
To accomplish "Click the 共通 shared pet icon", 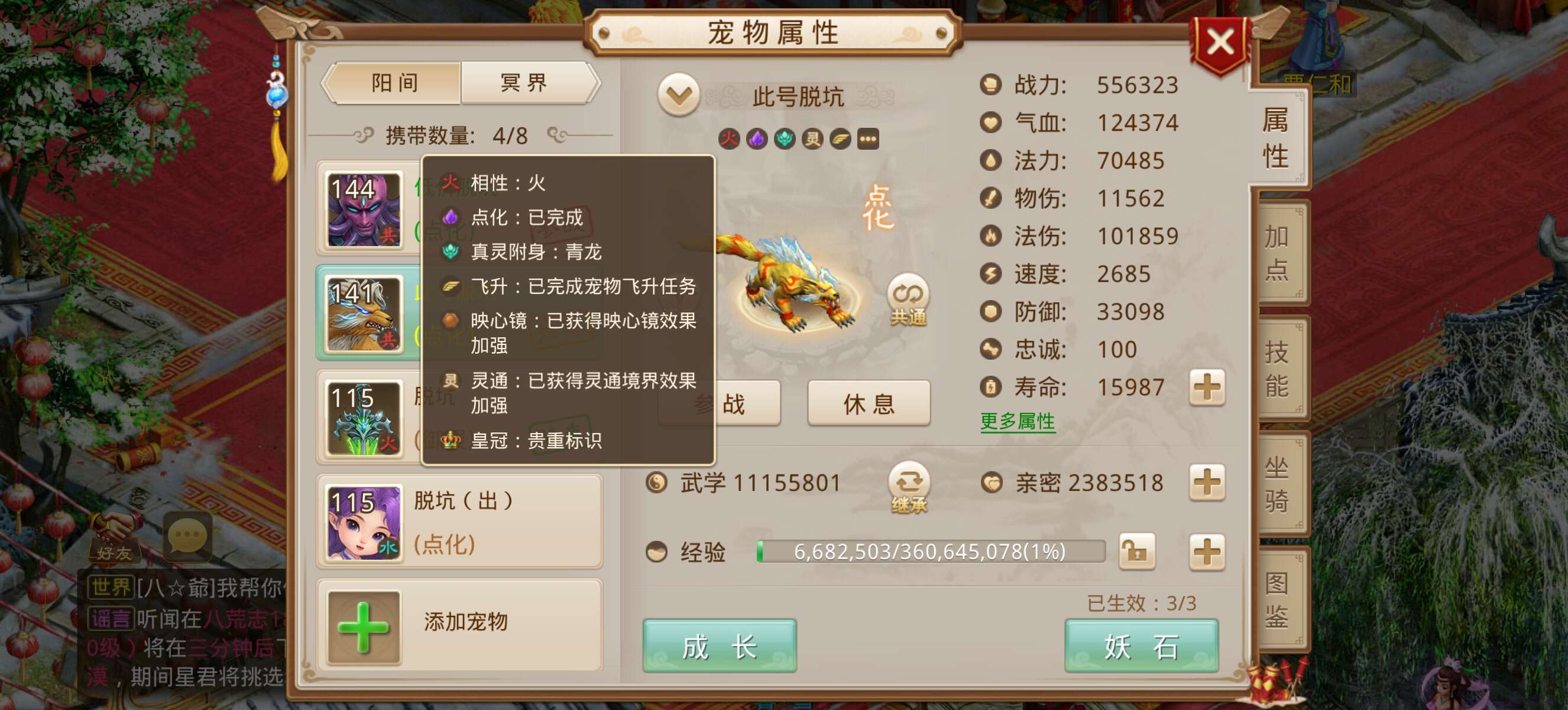I will (908, 299).
